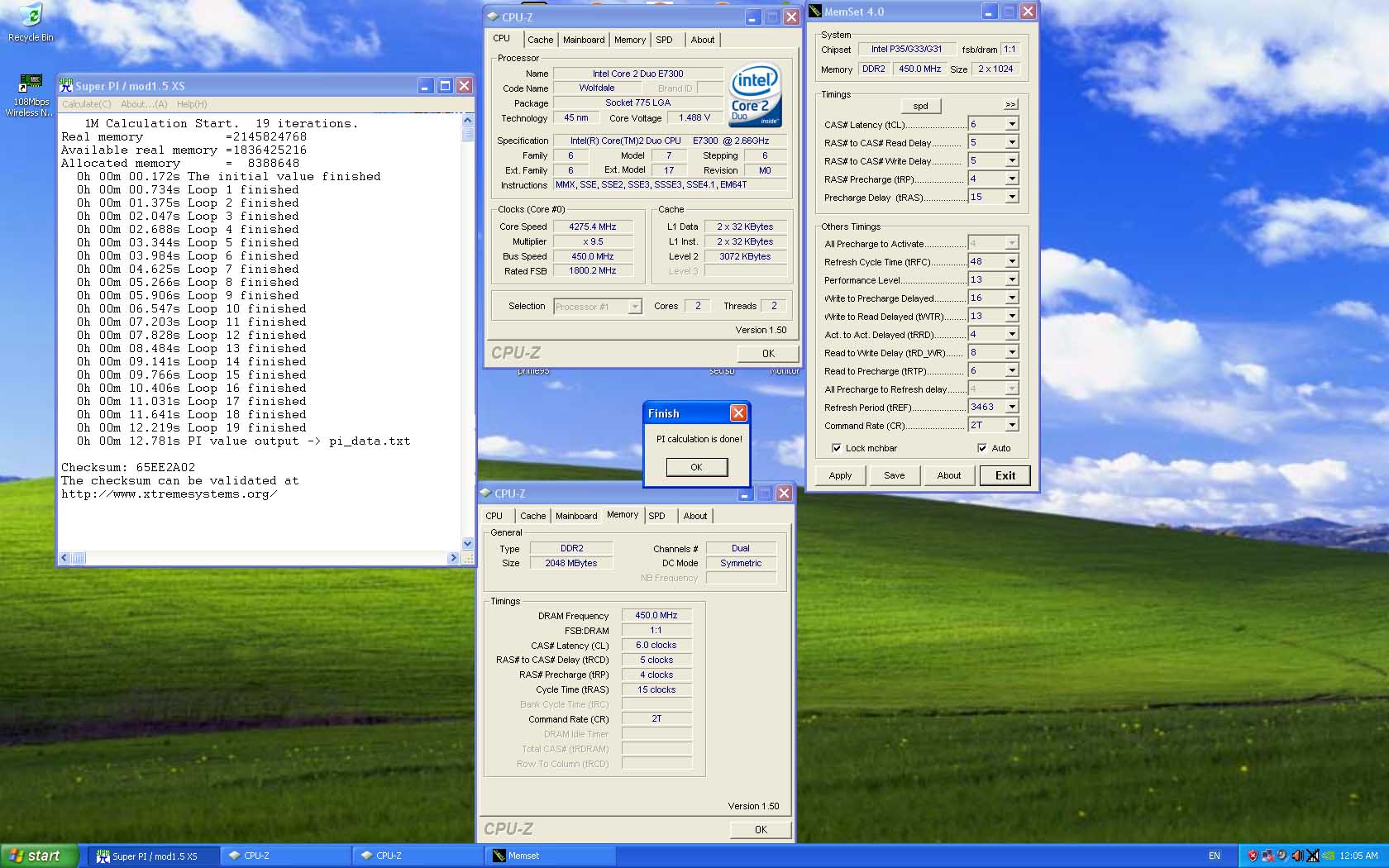Open About tab in top CPU-Z
The image size is (1389, 868).
[703, 40]
